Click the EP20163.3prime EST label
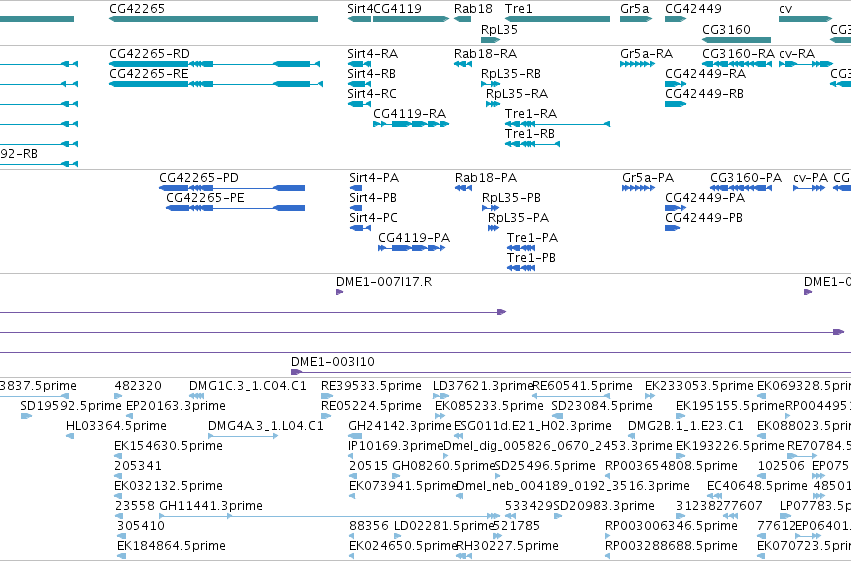 tap(176, 406)
